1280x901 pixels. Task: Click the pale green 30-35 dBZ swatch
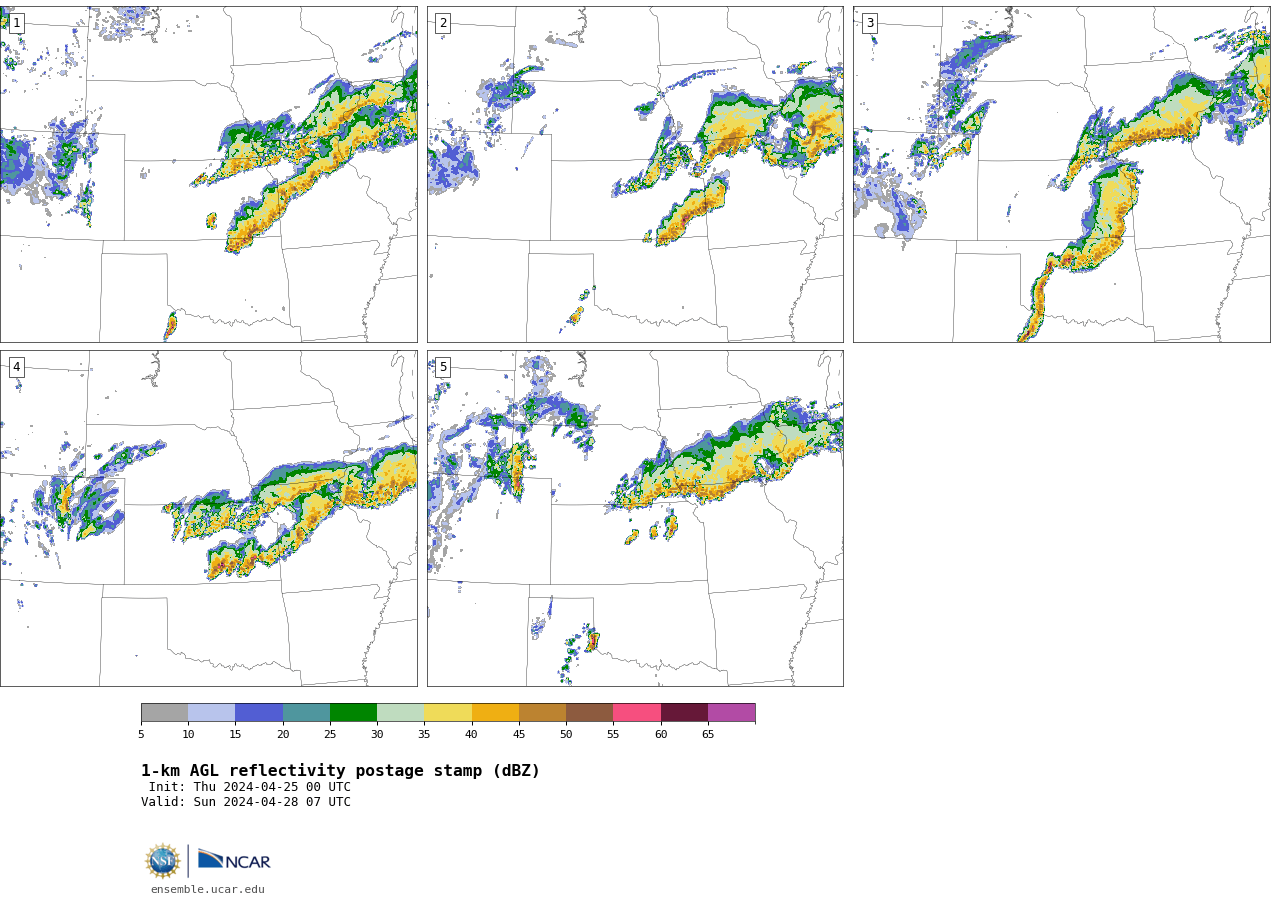[401, 713]
